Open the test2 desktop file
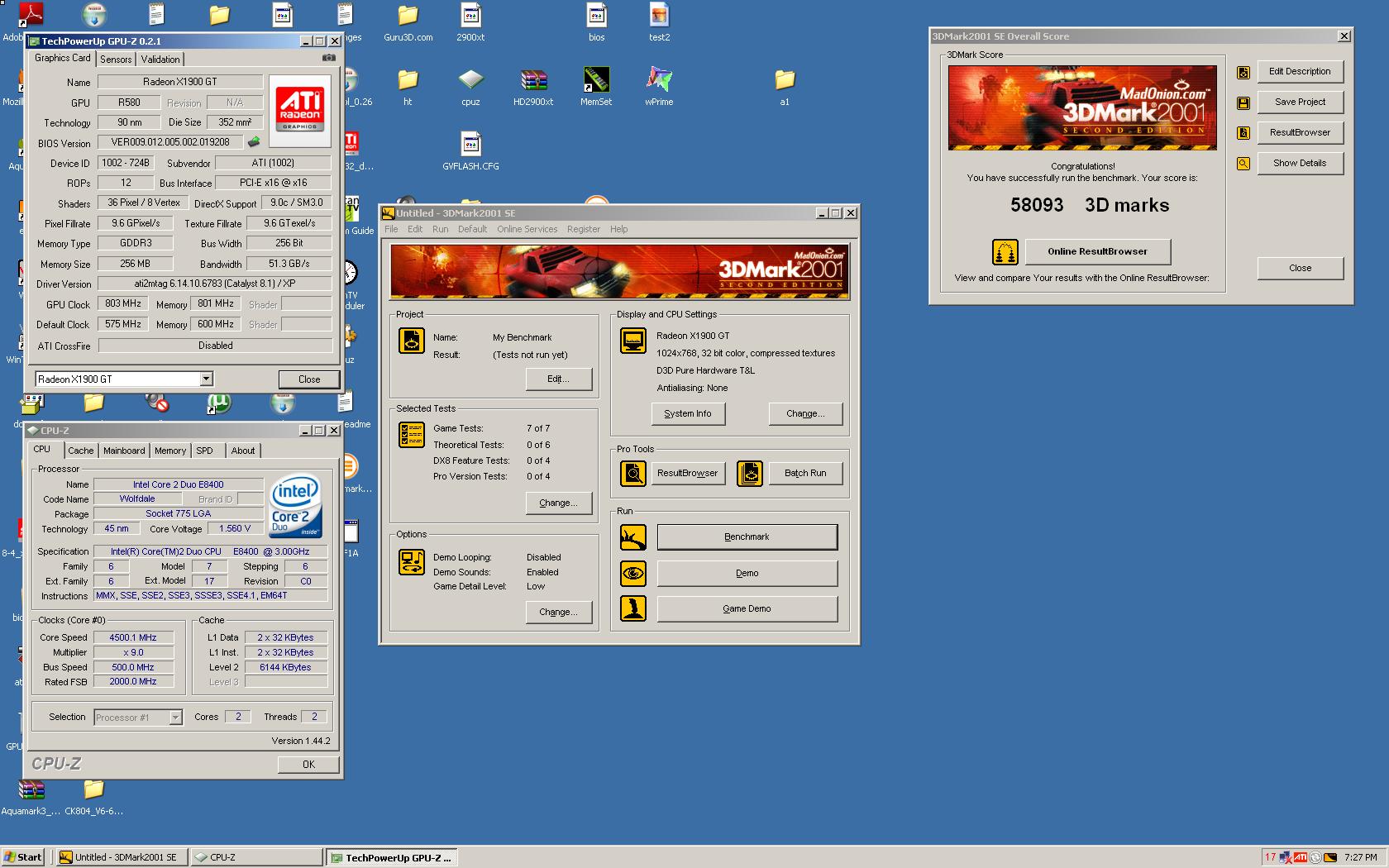This screenshot has height=868, width=1389. pyautogui.click(x=659, y=23)
